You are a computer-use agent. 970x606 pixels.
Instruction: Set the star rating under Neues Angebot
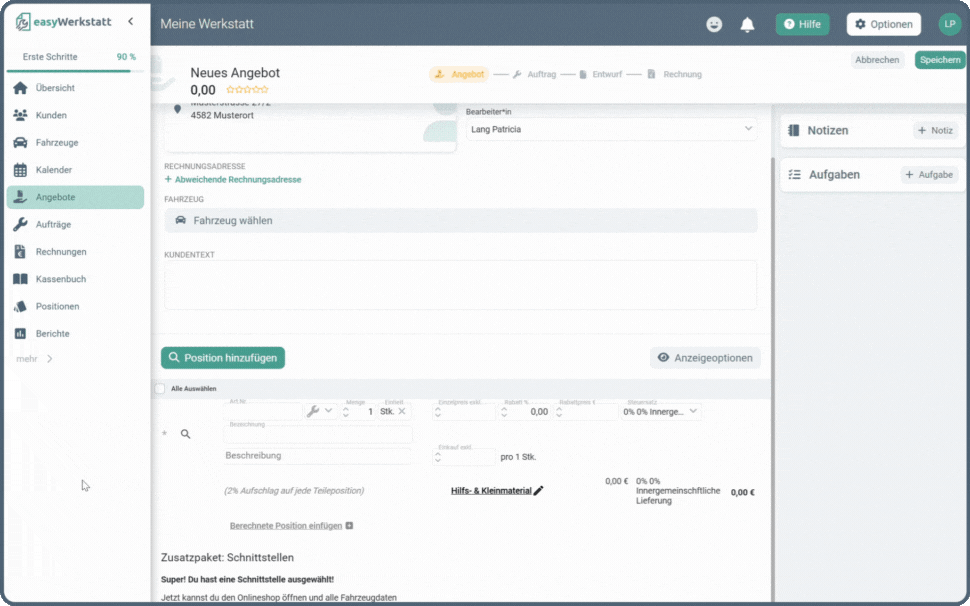tap(247, 90)
